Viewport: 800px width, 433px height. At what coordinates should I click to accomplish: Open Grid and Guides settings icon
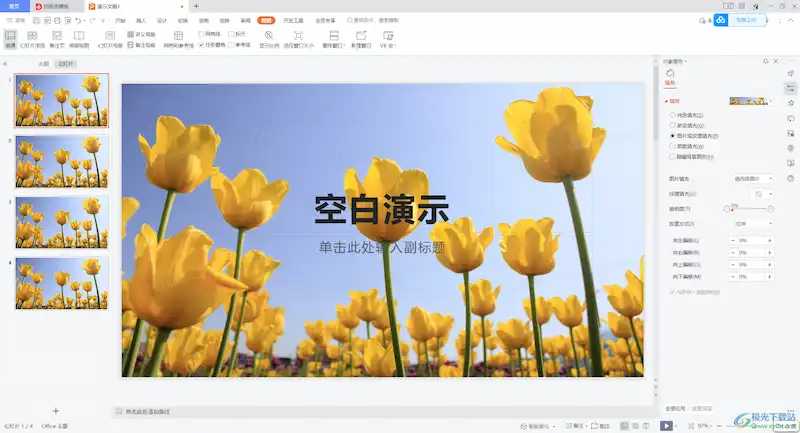(178, 36)
